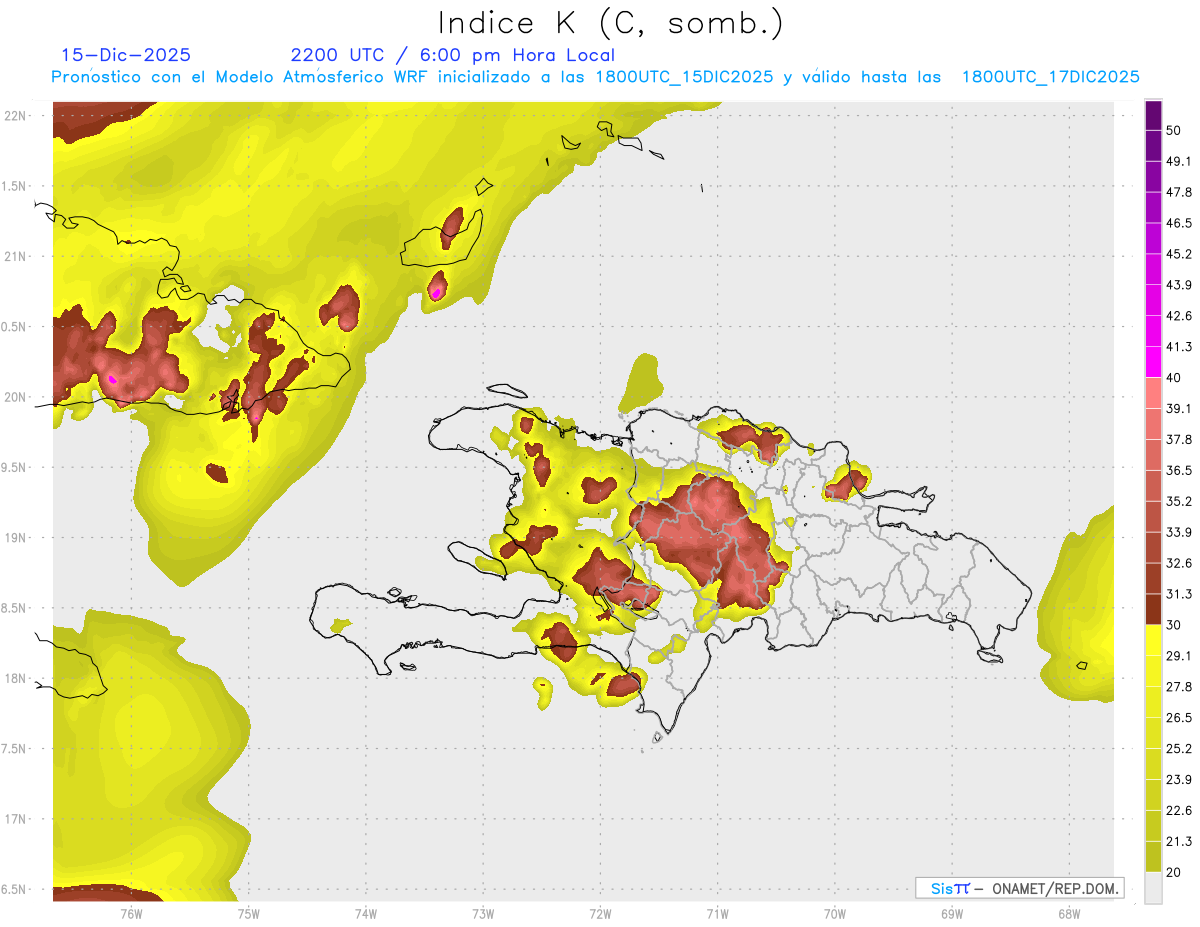The height and width of the screenshot is (927, 1200).
Task: Click the color bar value "29.1"
Action: [x=1179, y=656]
